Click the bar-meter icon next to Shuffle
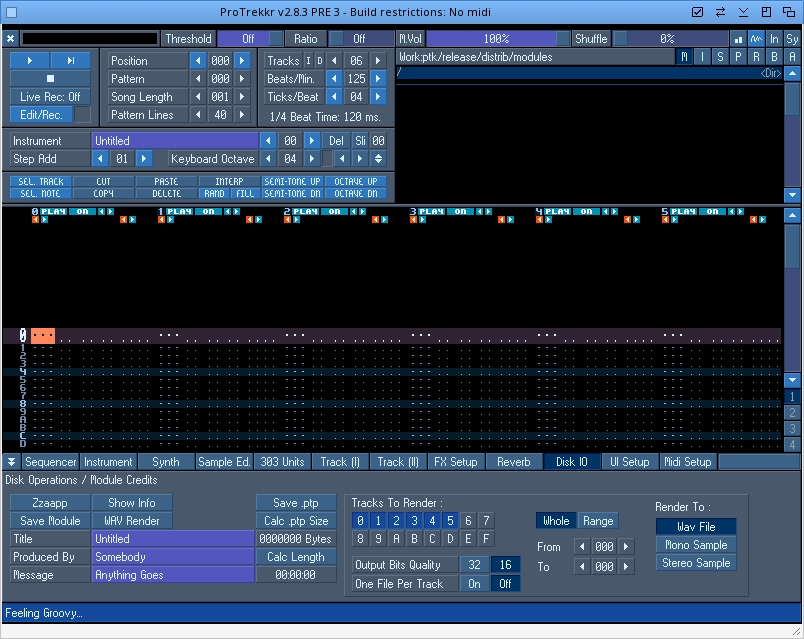 click(x=739, y=39)
